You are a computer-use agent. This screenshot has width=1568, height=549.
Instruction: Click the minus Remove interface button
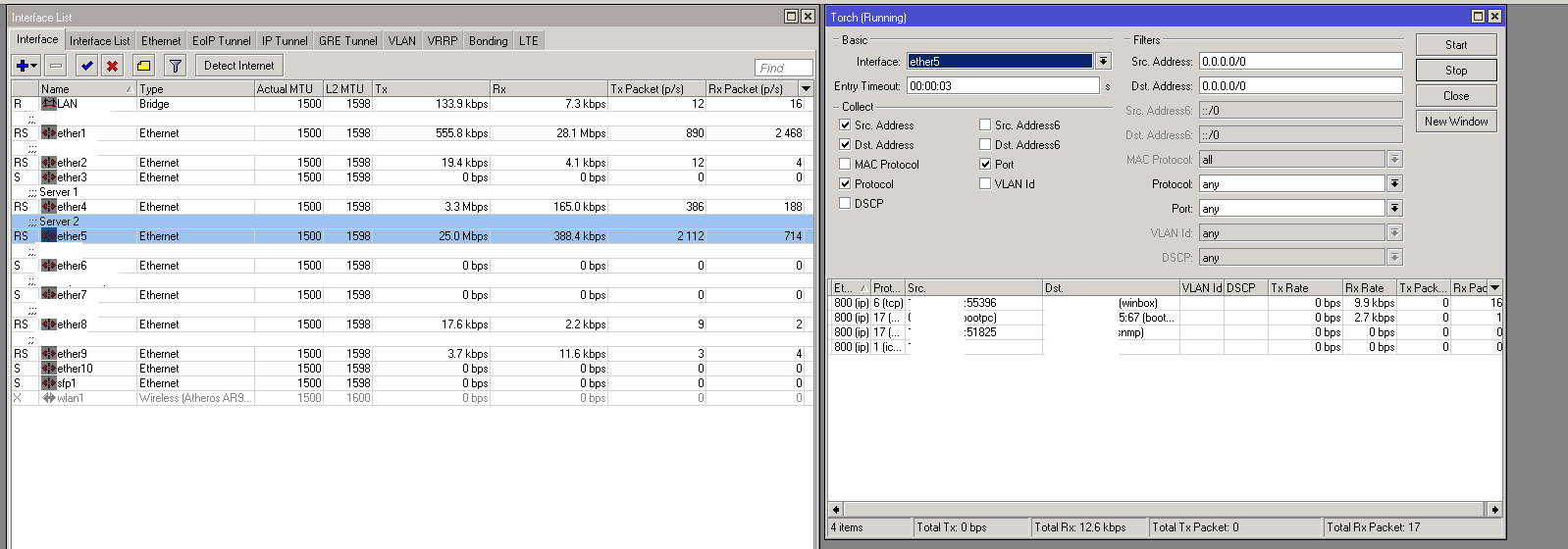tap(56, 66)
